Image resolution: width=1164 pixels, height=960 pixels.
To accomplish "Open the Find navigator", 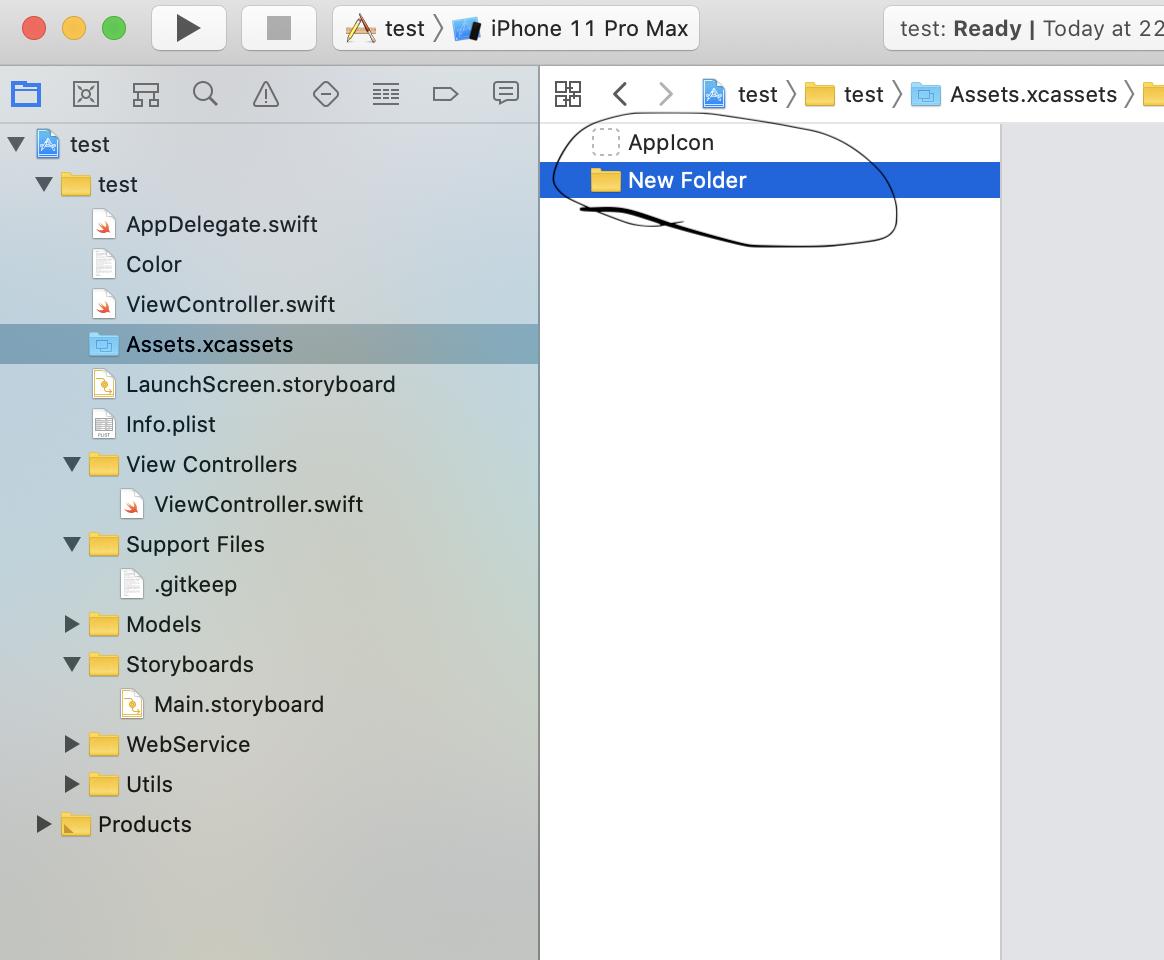I will (x=206, y=94).
